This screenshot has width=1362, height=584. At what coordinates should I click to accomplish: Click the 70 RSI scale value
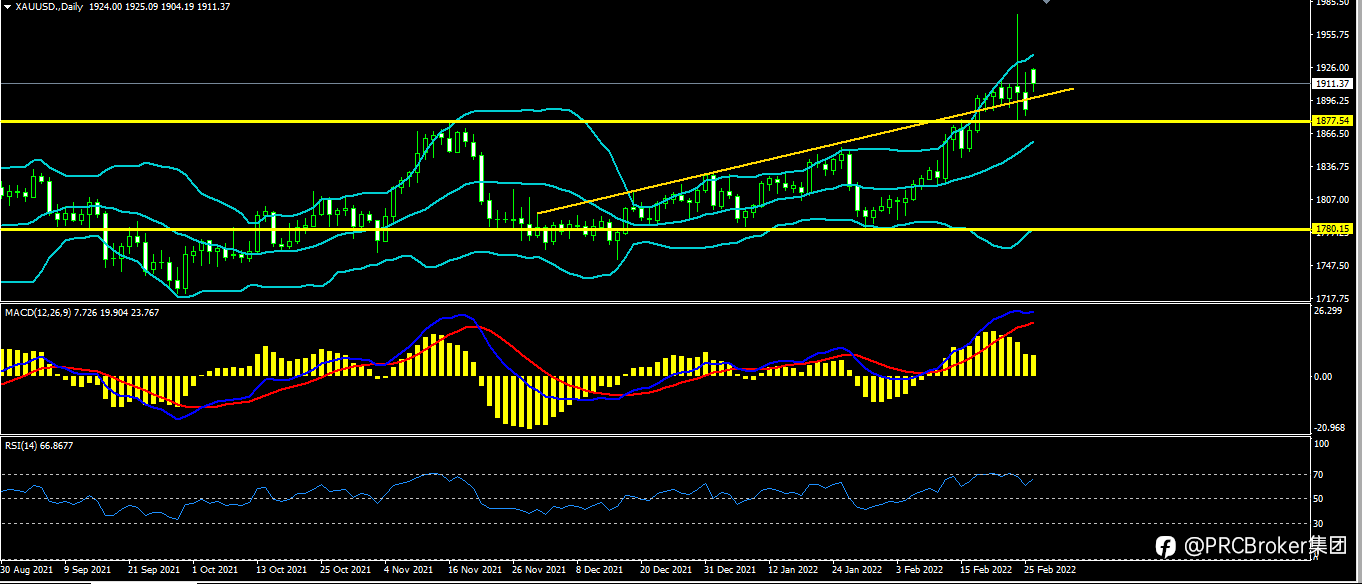pos(1319,474)
